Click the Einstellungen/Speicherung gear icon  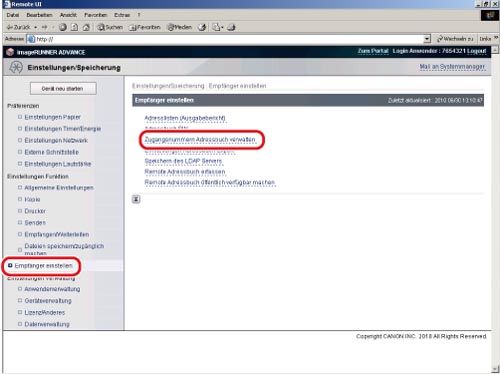coord(15,67)
